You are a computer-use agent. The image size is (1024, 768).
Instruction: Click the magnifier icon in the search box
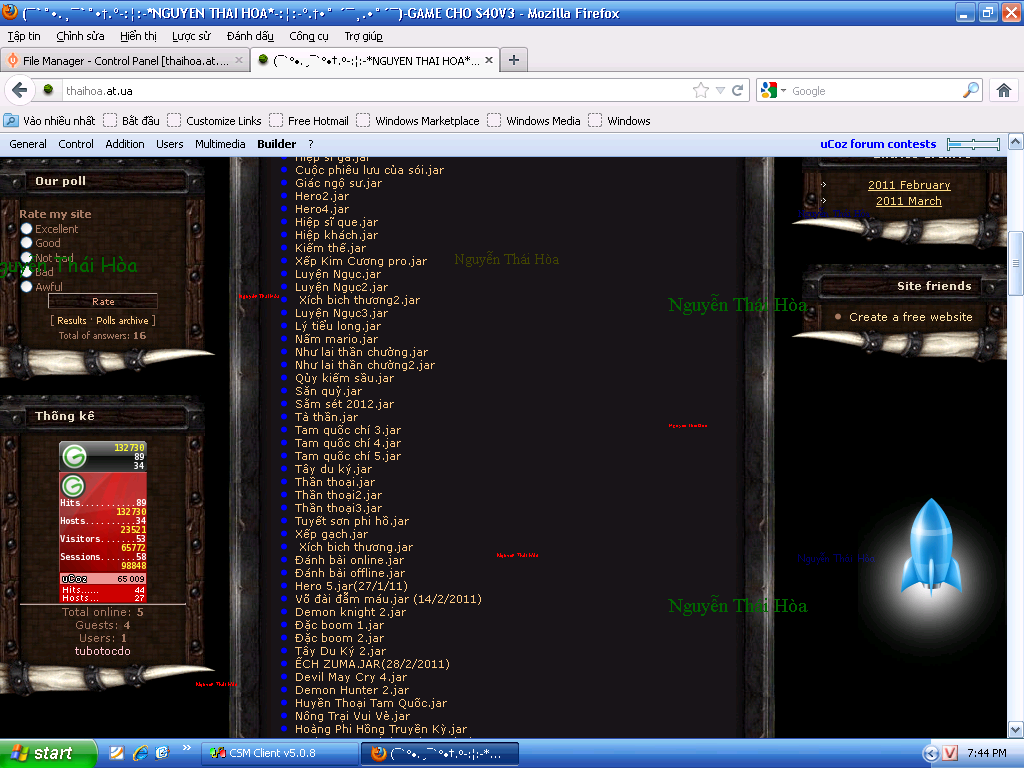point(971,90)
